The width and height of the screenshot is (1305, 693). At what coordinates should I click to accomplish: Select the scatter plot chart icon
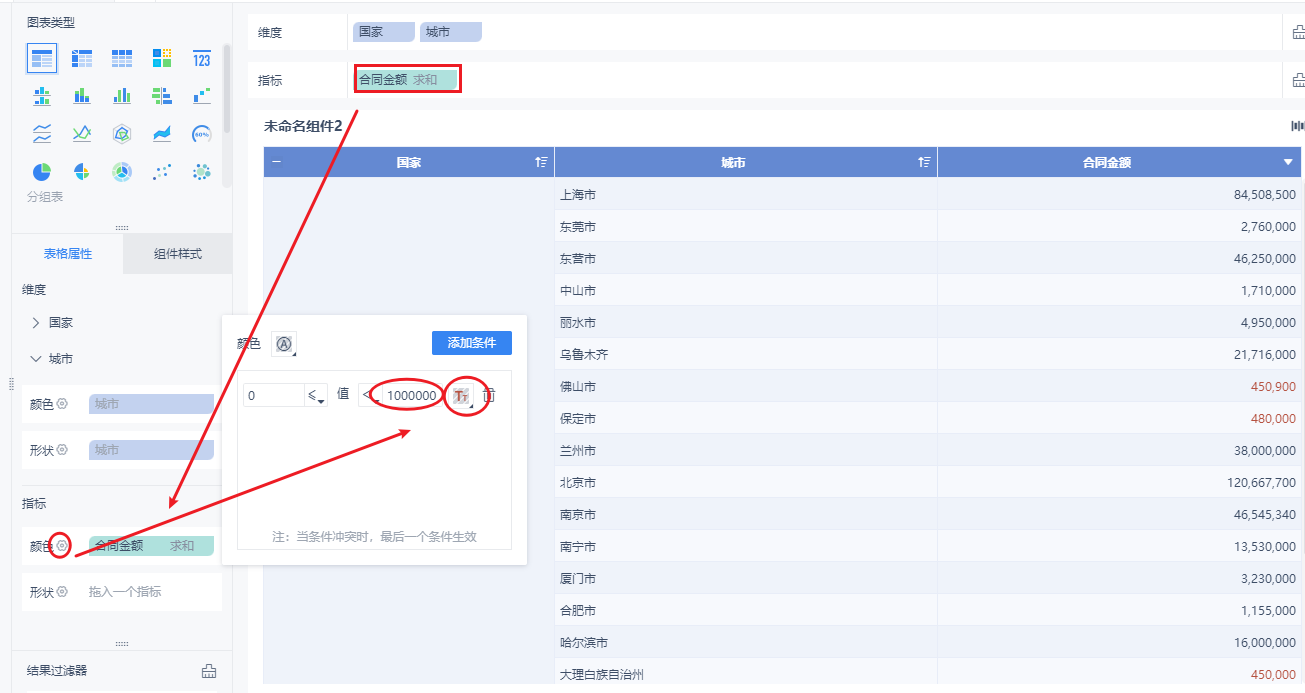point(162,172)
